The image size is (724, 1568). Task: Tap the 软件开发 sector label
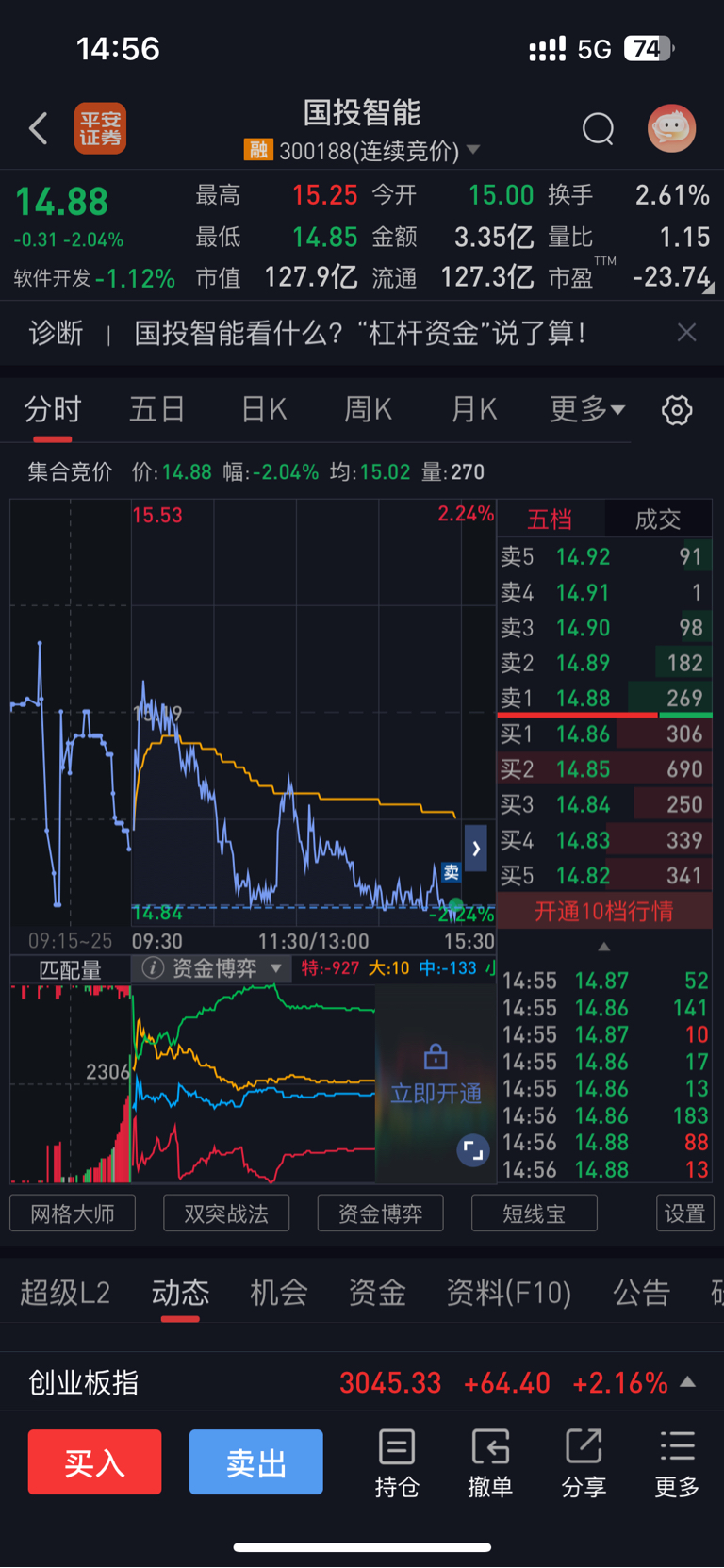52,279
